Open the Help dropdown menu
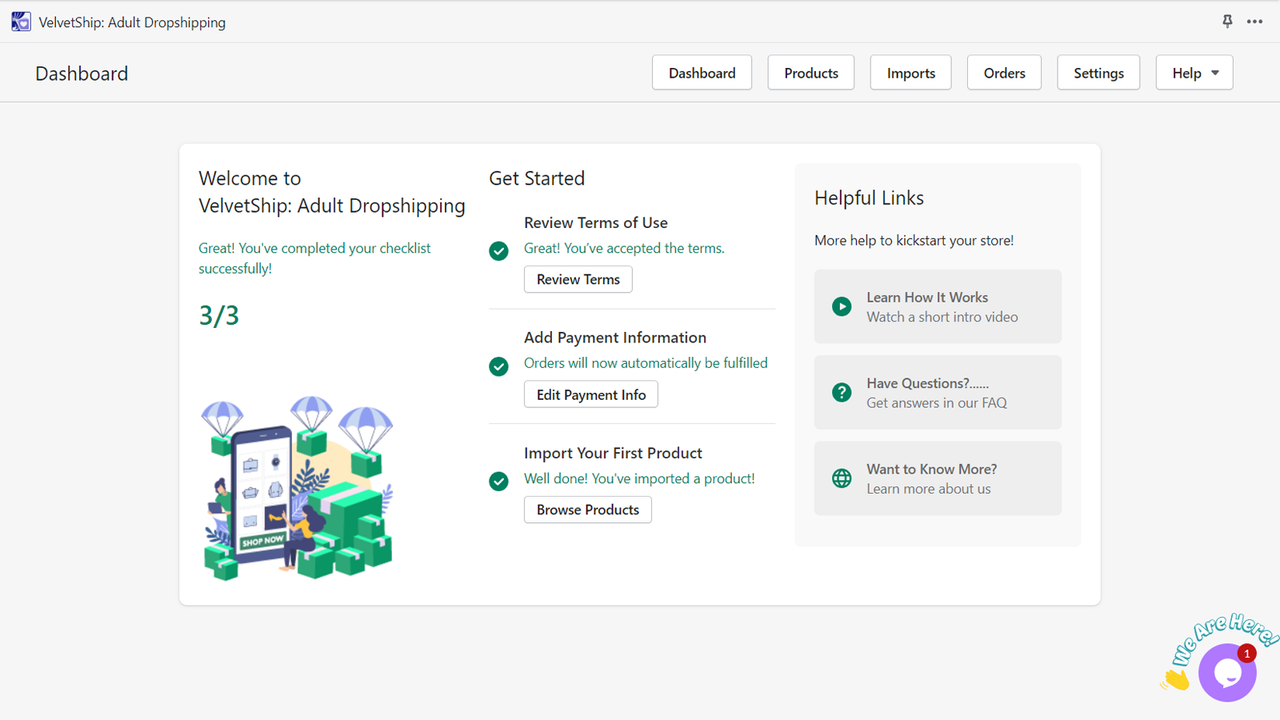Viewport: 1280px width, 720px height. click(1194, 72)
